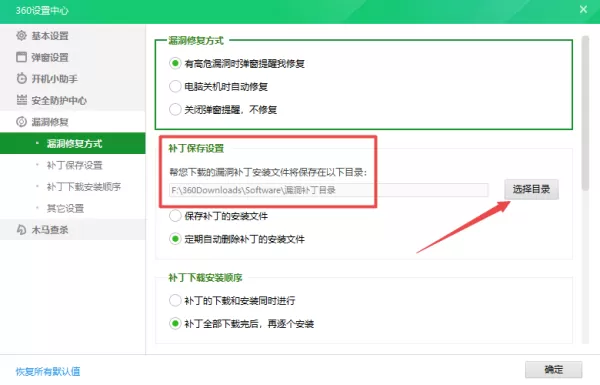Image resolution: width=600 pixels, height=385 pixels.
Task: Click the 开机小助手 clock icon
Action: [x=21, y=78]
